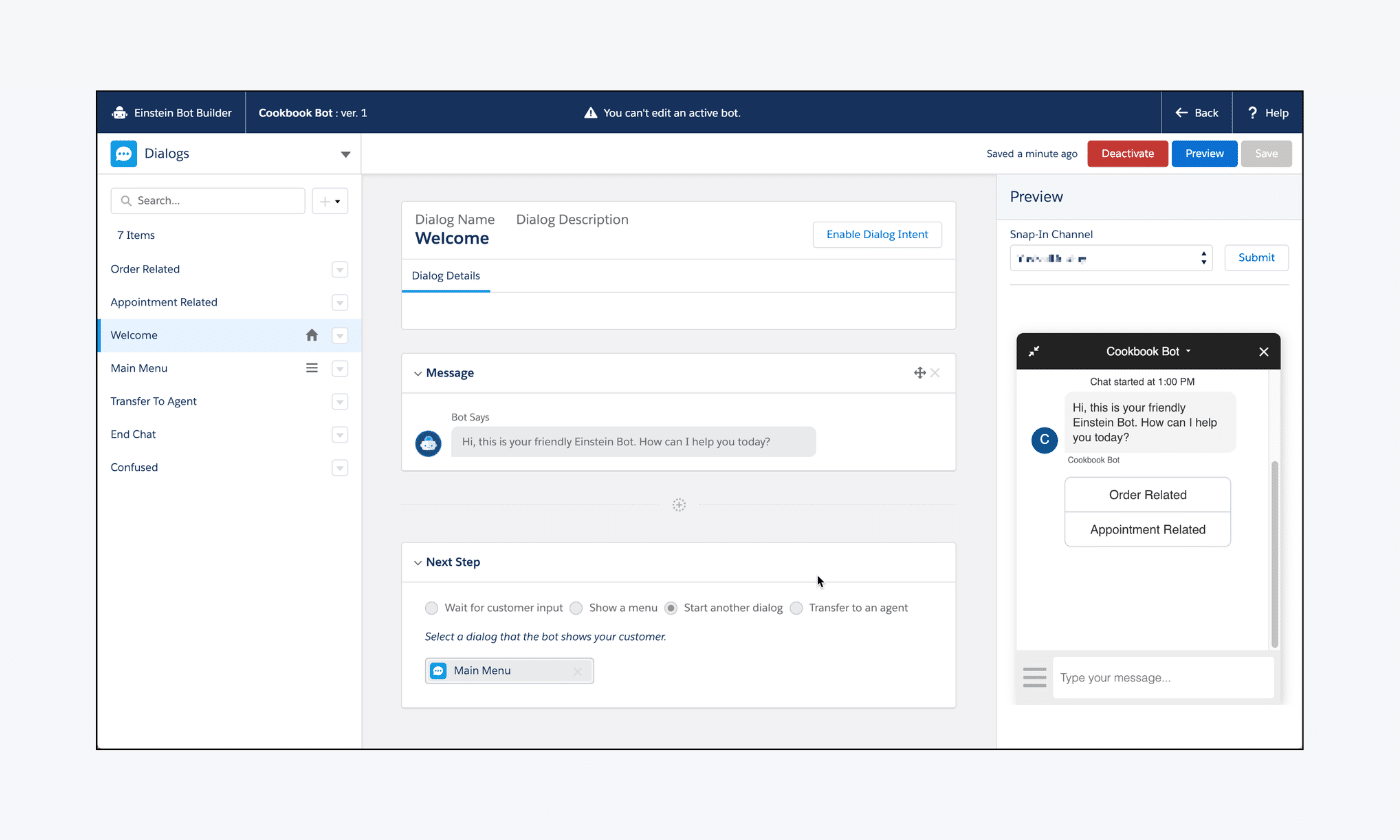Screen dimensions: 1400x840
Task: Click the Deactivate button
Action: tap(1128, 154)
